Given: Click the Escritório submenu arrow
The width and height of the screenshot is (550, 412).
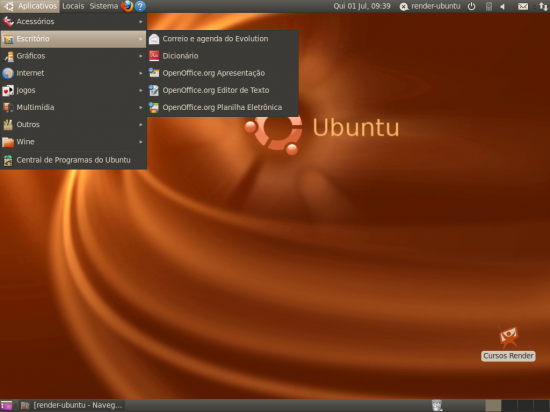Looking at the screenshot, I should pos(141,39).
